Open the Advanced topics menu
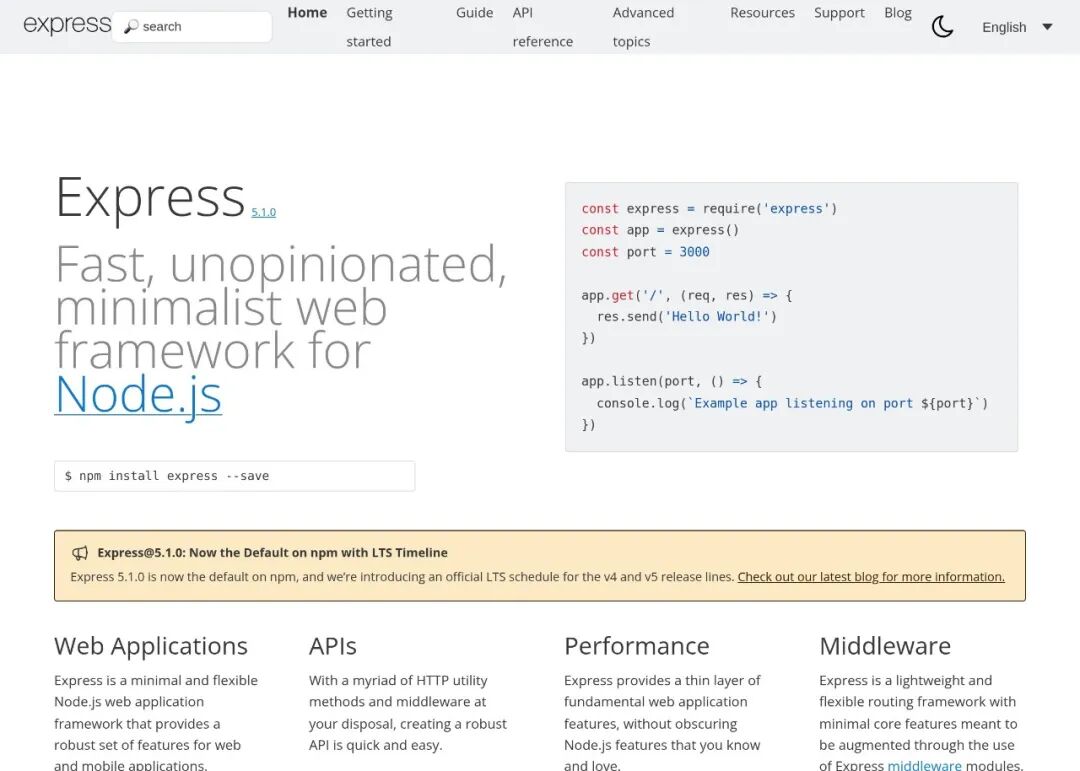 click(x=643, y=27)
